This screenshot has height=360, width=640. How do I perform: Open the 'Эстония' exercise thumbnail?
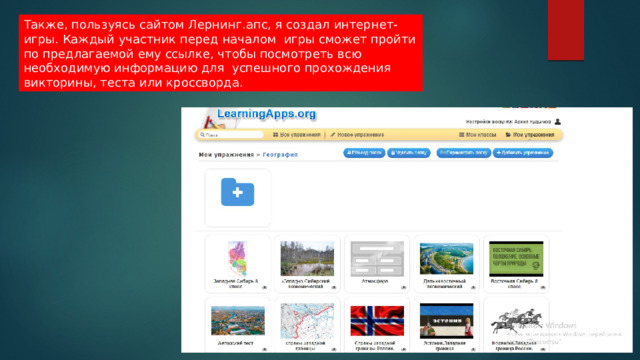[x=447, y=321]
